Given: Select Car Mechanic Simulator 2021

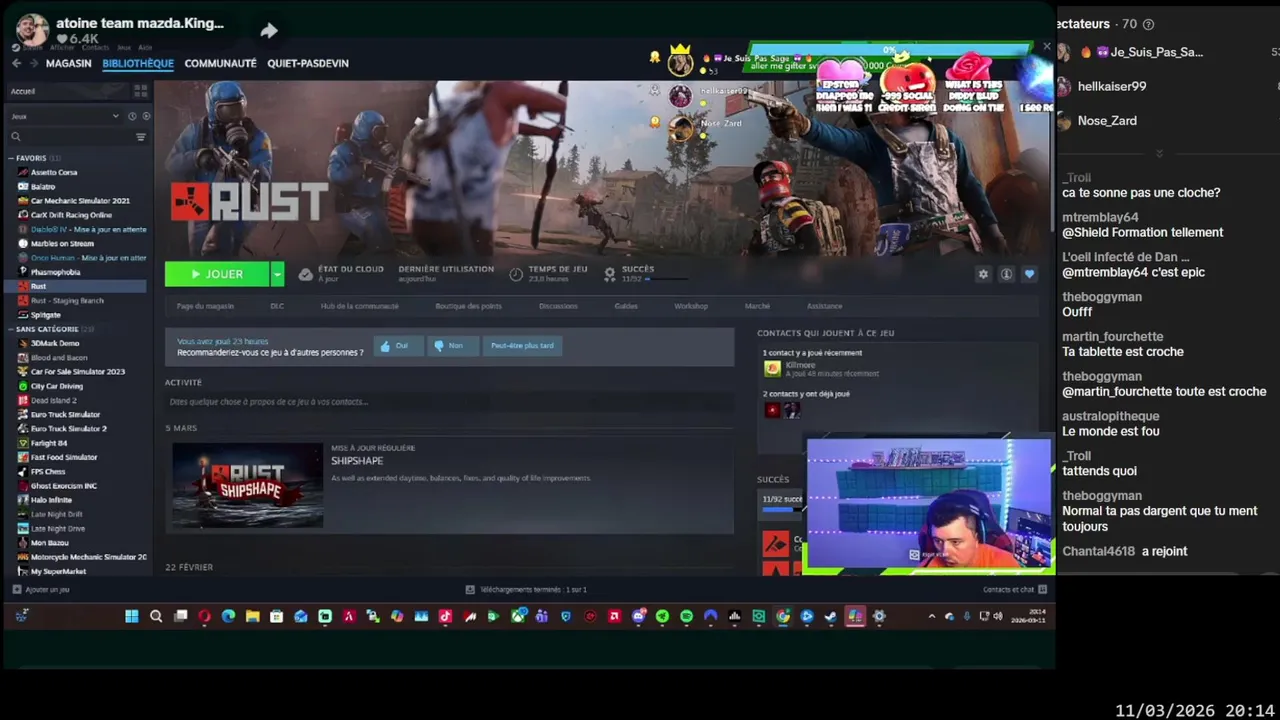Looking at the screenshot, I should point(80,200).
